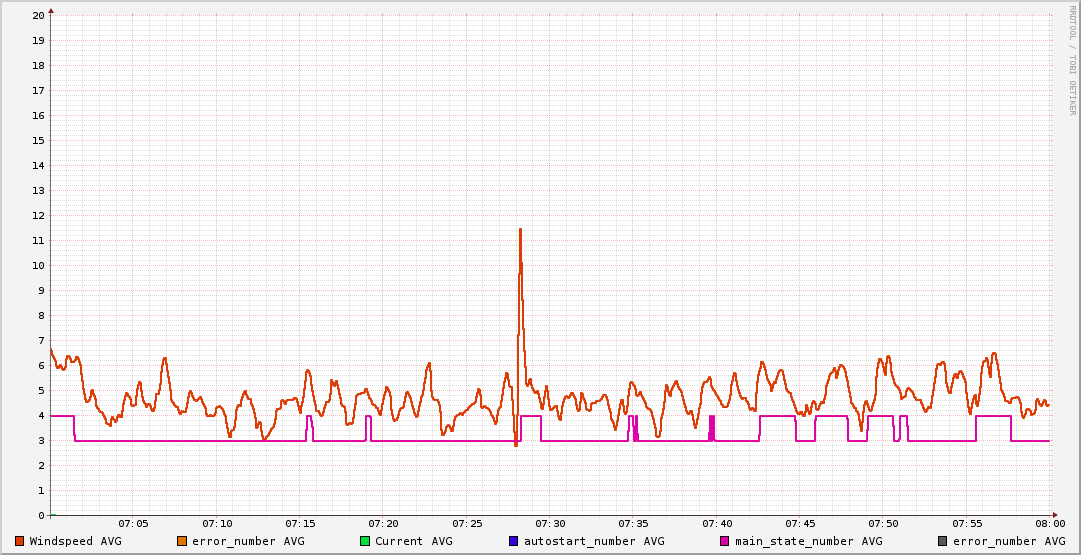The height and width of the screenshot is (555, 1081).
Task: Click the y-axis value 4
Action: (41, 415)
